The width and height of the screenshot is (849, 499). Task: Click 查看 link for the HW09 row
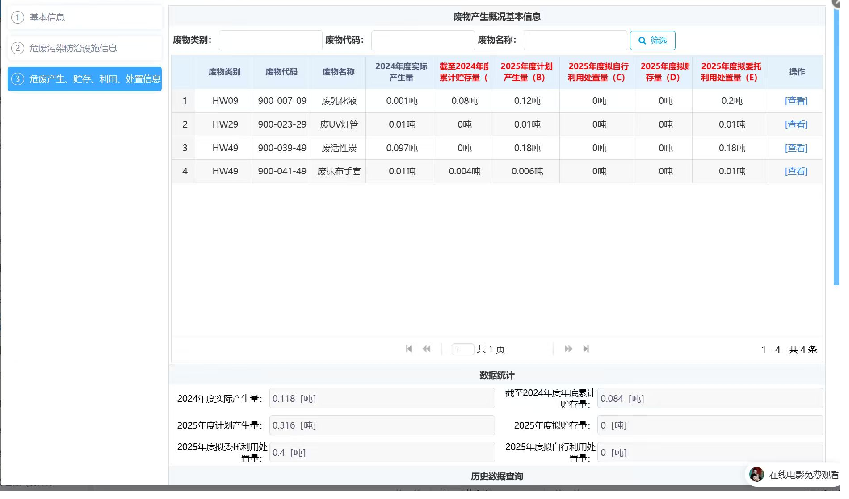(x=796, y=101)
